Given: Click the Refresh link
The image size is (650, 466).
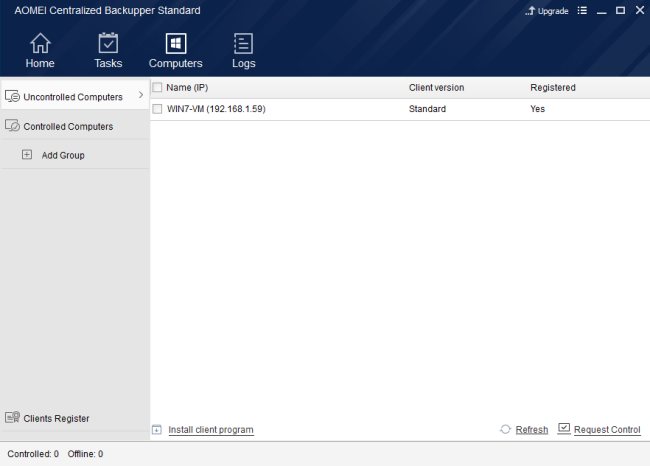Looking at the screenshot, I should [532, 430].
